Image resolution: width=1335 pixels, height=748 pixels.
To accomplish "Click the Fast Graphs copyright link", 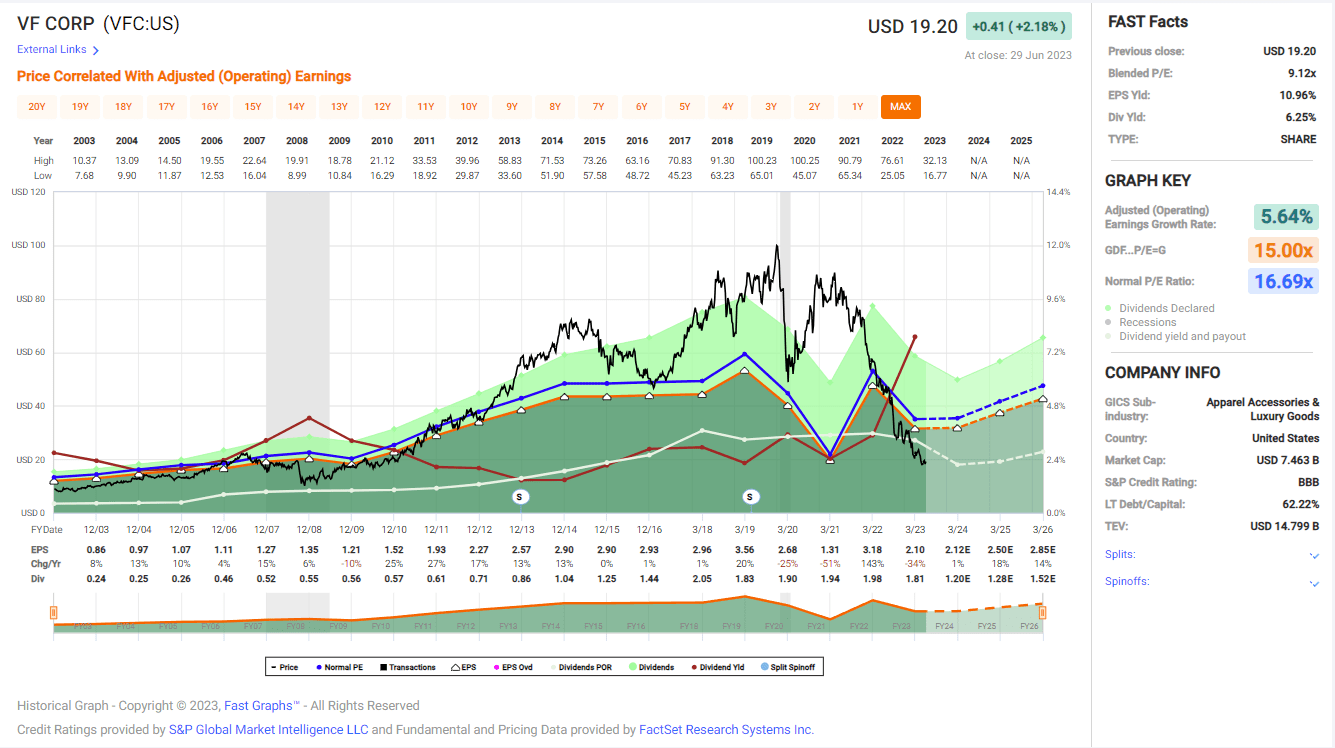I will click(260, 705).
